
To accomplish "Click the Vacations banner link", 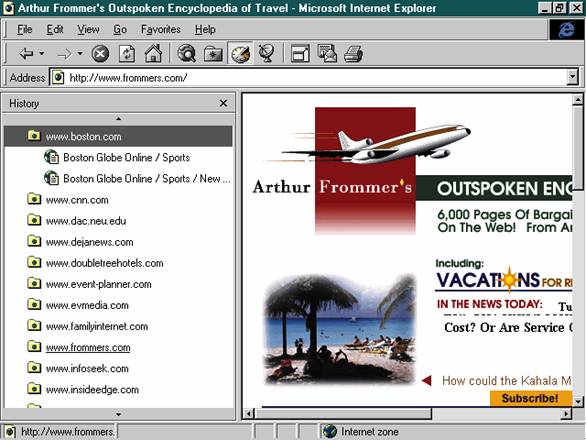I will click(x=503, y=279).
